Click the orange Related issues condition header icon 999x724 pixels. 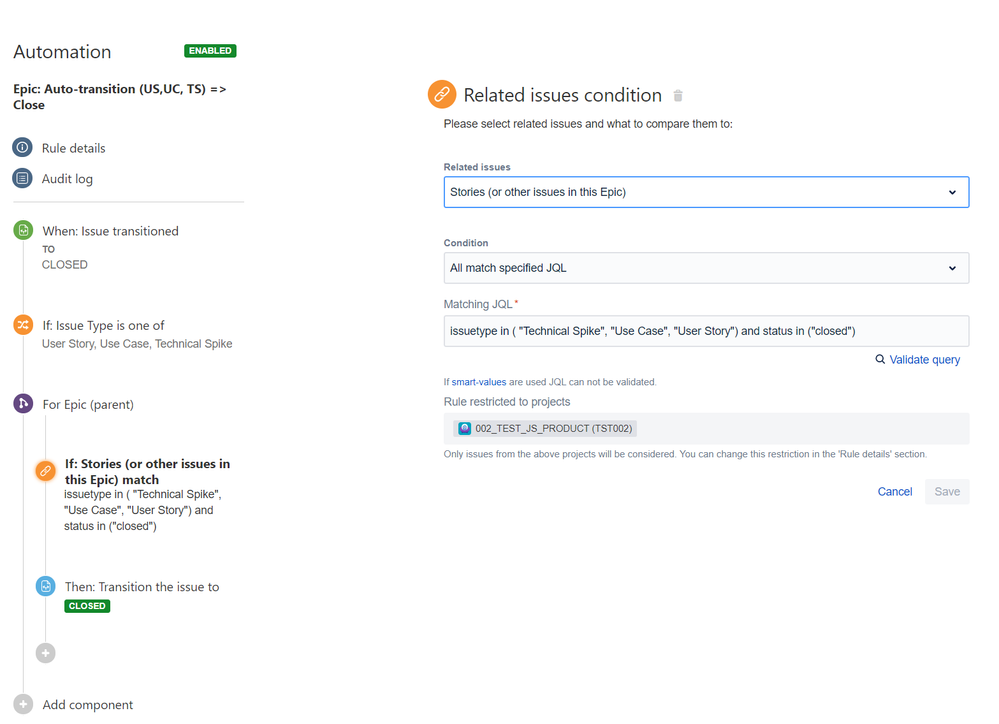[x=442, y=94]
